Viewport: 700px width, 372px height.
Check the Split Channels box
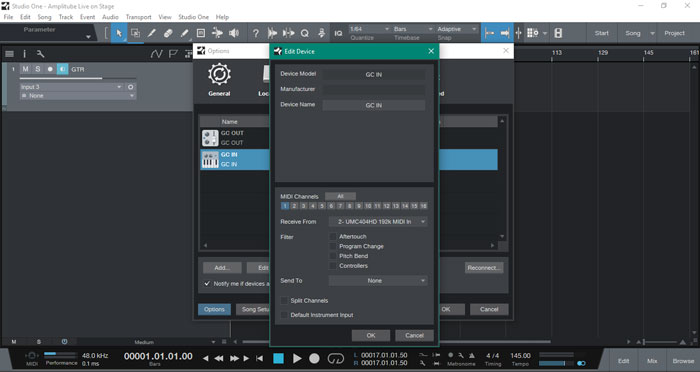(x=284, y=301)
